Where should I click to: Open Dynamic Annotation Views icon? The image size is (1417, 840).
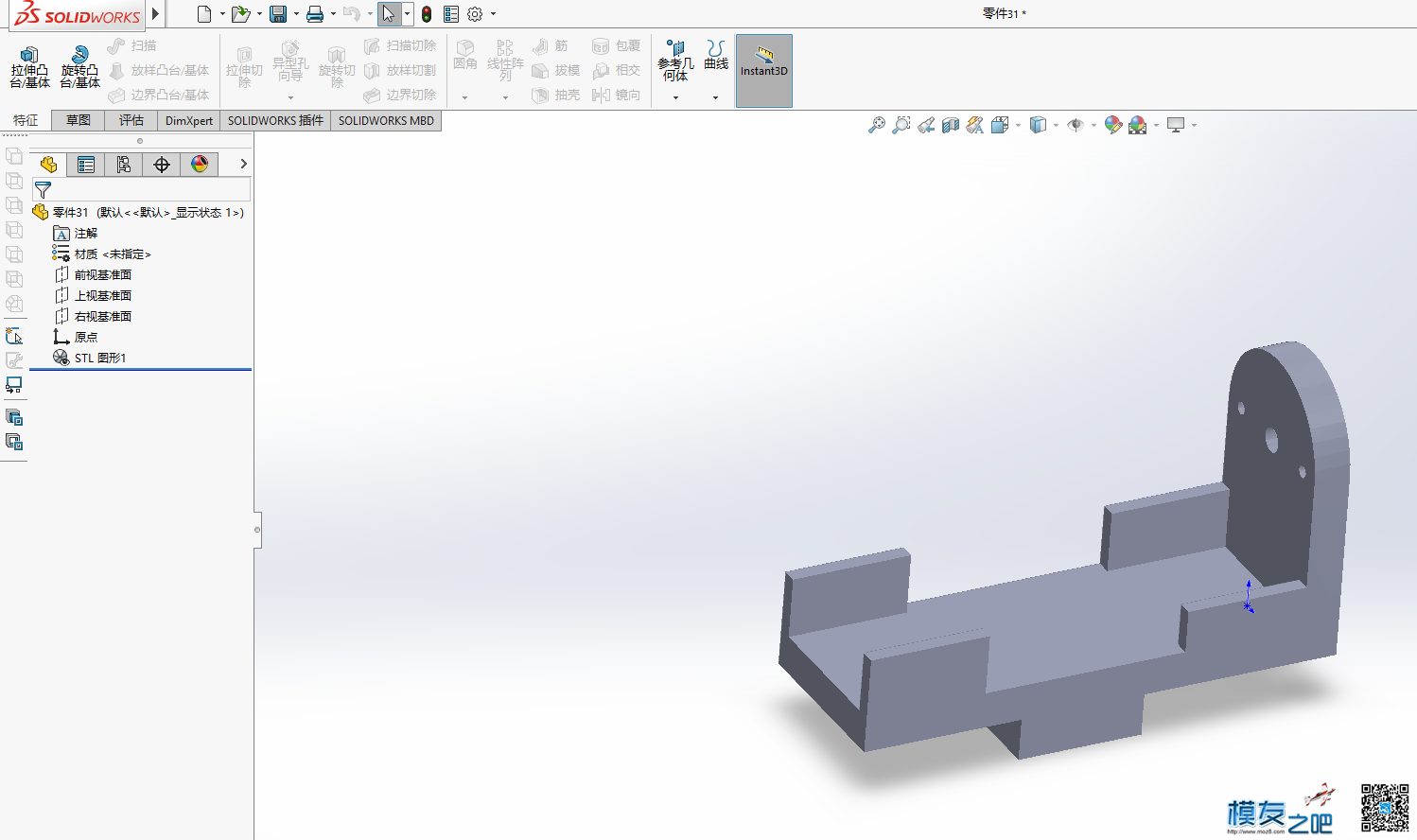pyautogui.click(x=975, y=125)
